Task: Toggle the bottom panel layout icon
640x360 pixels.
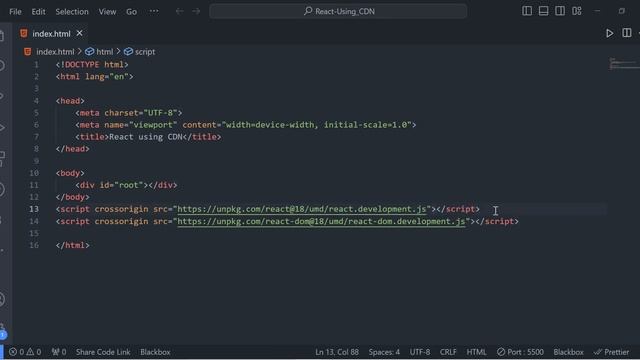Action: click(x=543, y=11)
